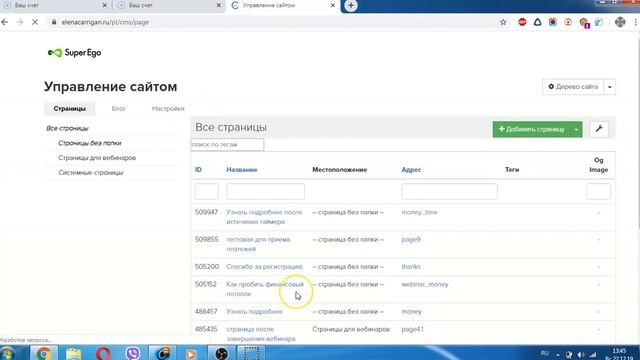Image resolution: width=640 pixels, height=360 pixels.
Task: Open page 'Спасибо за регистрацию'
Action: (x=264, y=267)
